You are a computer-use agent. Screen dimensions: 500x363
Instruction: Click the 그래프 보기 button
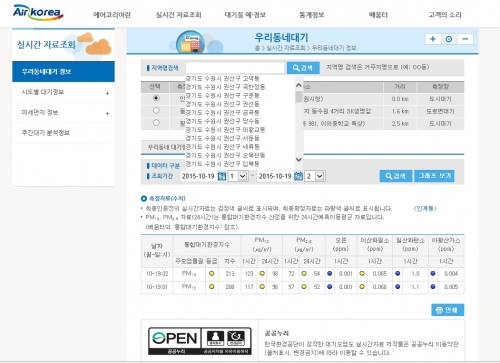[x=434, y=176]
